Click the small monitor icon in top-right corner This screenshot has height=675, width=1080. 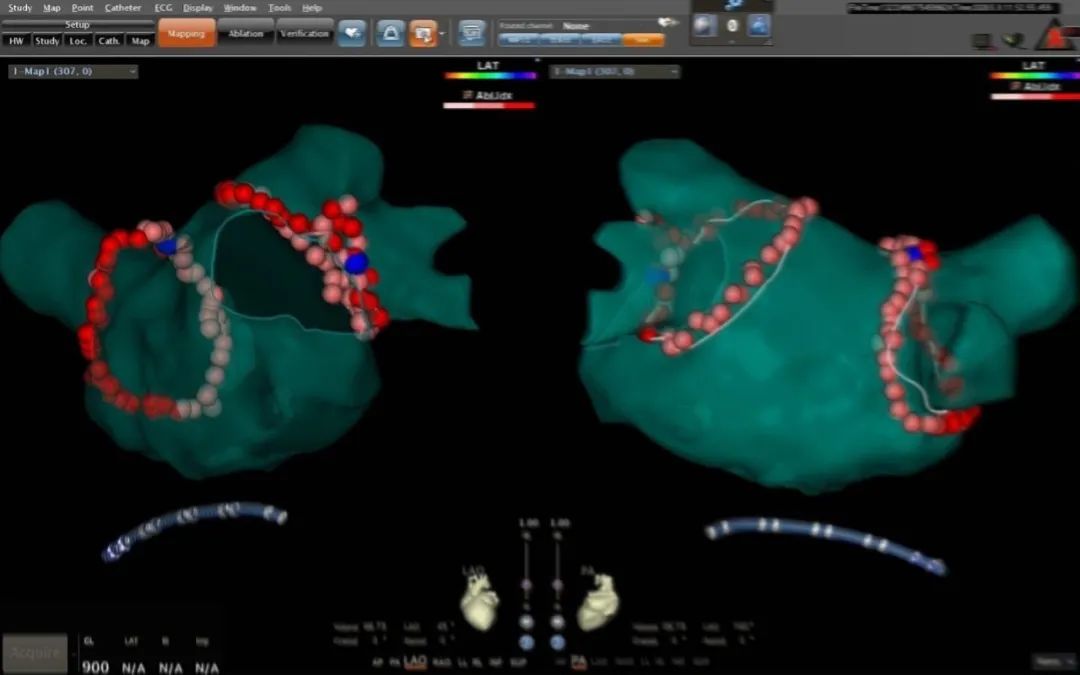click(x=982, y=41)
